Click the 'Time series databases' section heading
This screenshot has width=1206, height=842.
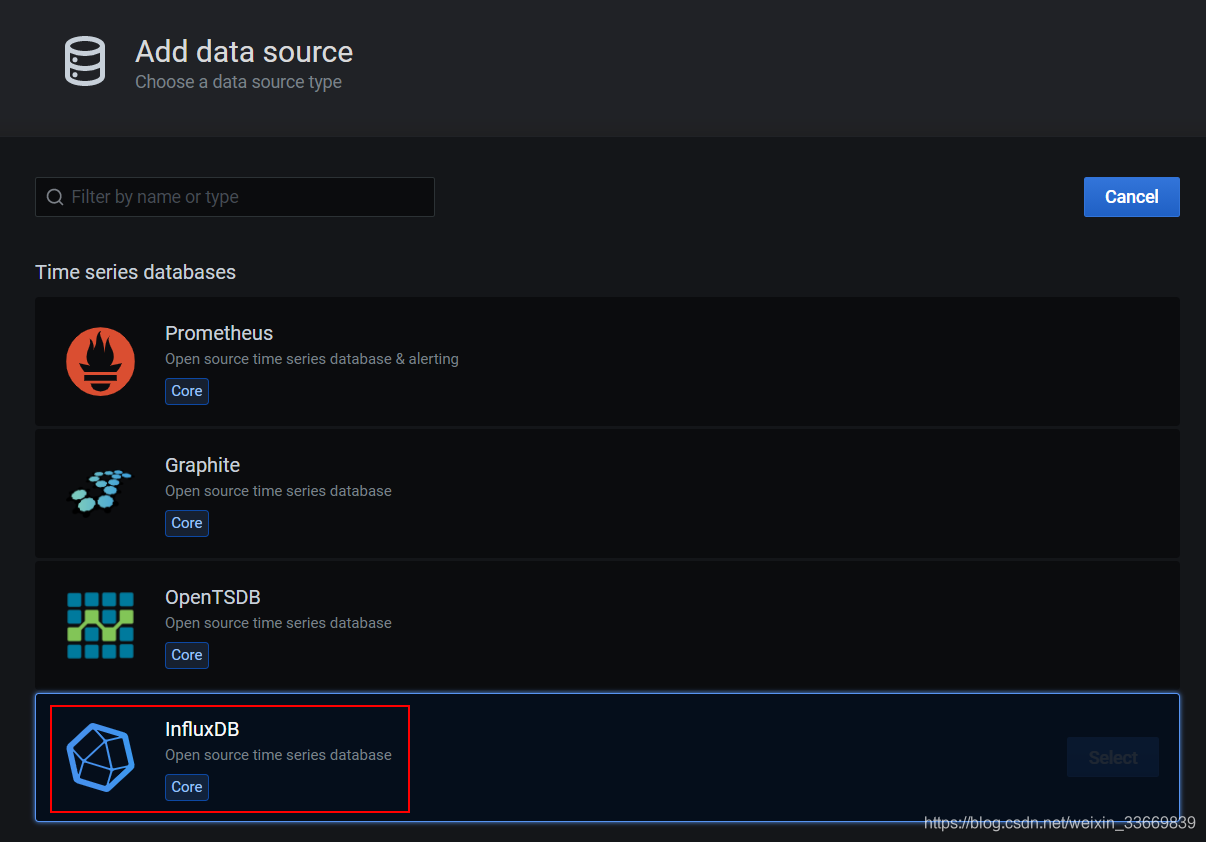click(x=136, y=272)
